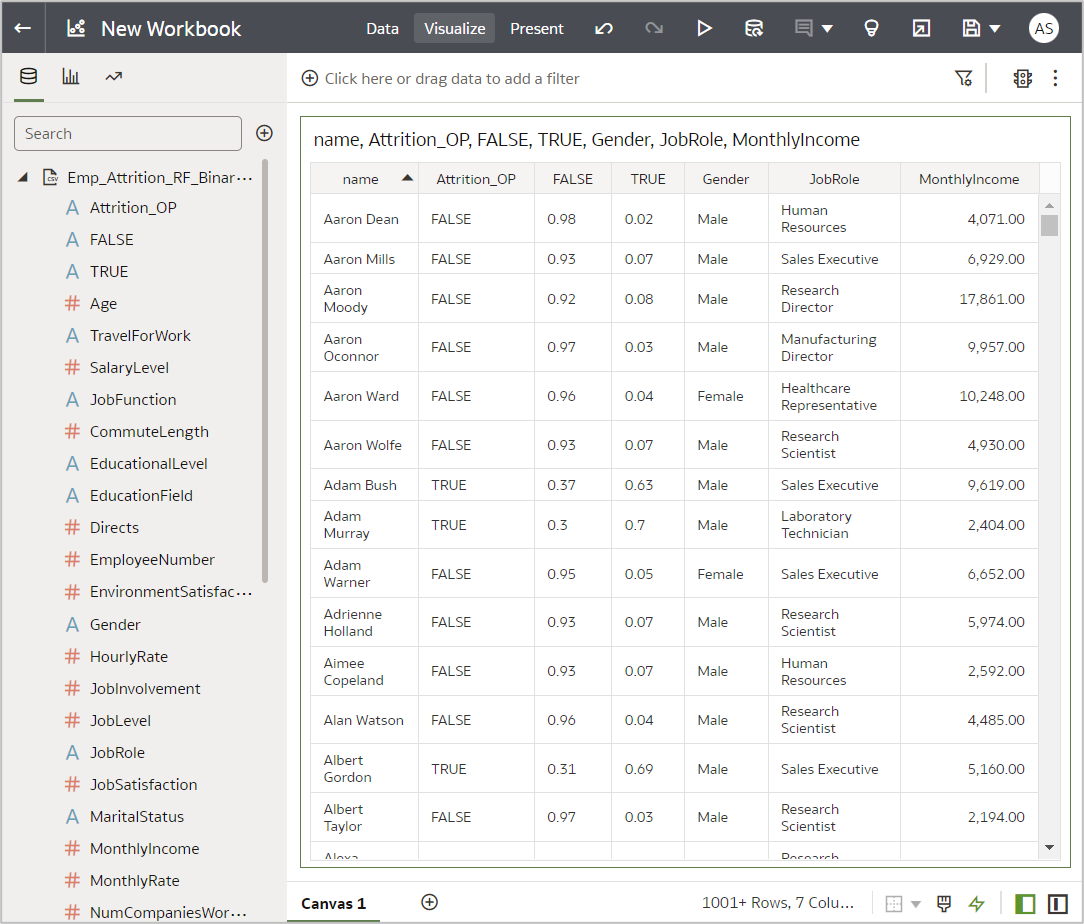Click the Search input field
The height and width of the screenshot is (924, 1084).
[x=128, y=133]
